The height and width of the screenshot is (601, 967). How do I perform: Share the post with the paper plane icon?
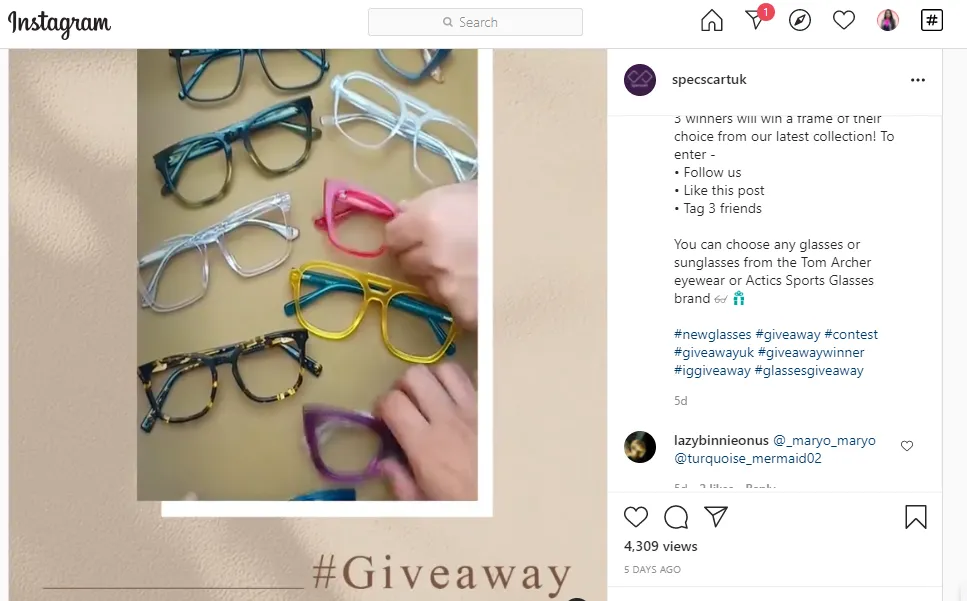716,517
